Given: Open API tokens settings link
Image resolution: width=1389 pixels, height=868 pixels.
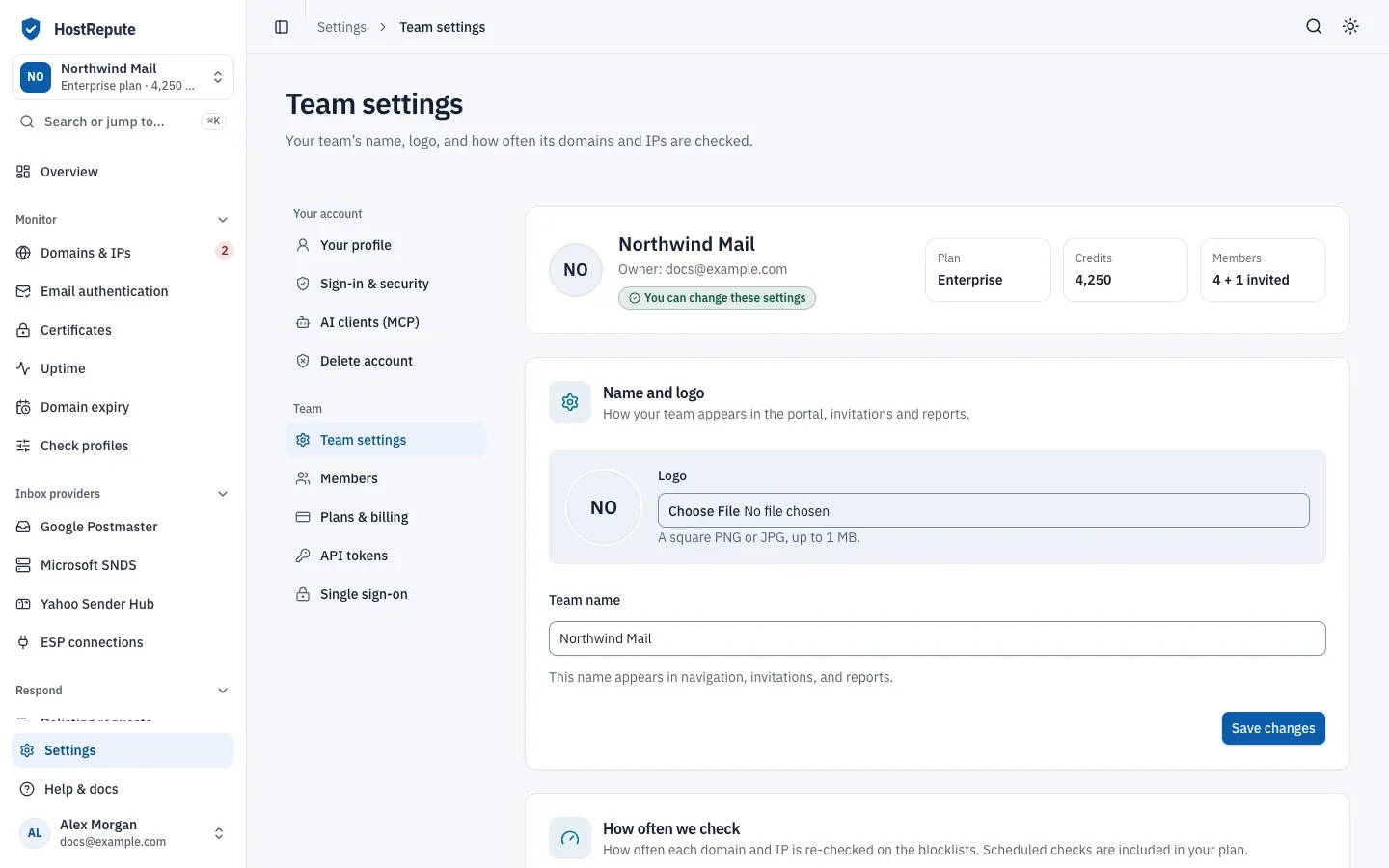Looking at the screenshot, I should pos(386,556).
